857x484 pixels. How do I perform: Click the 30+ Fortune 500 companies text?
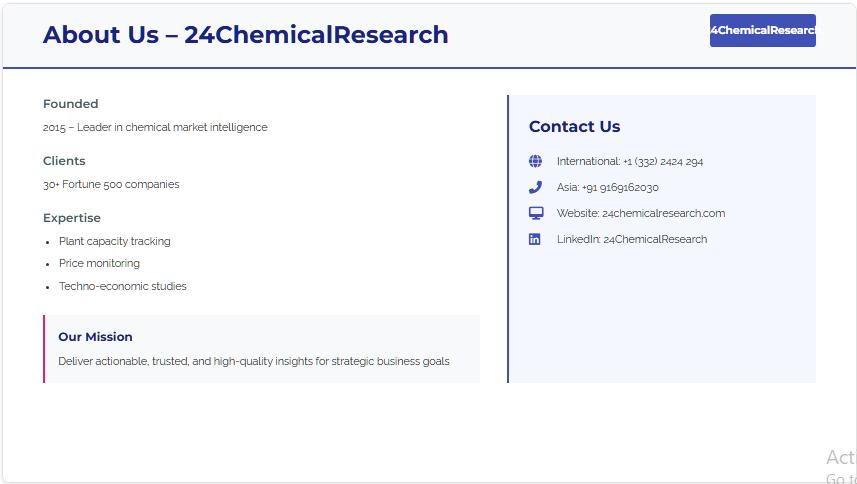[111, 185]
